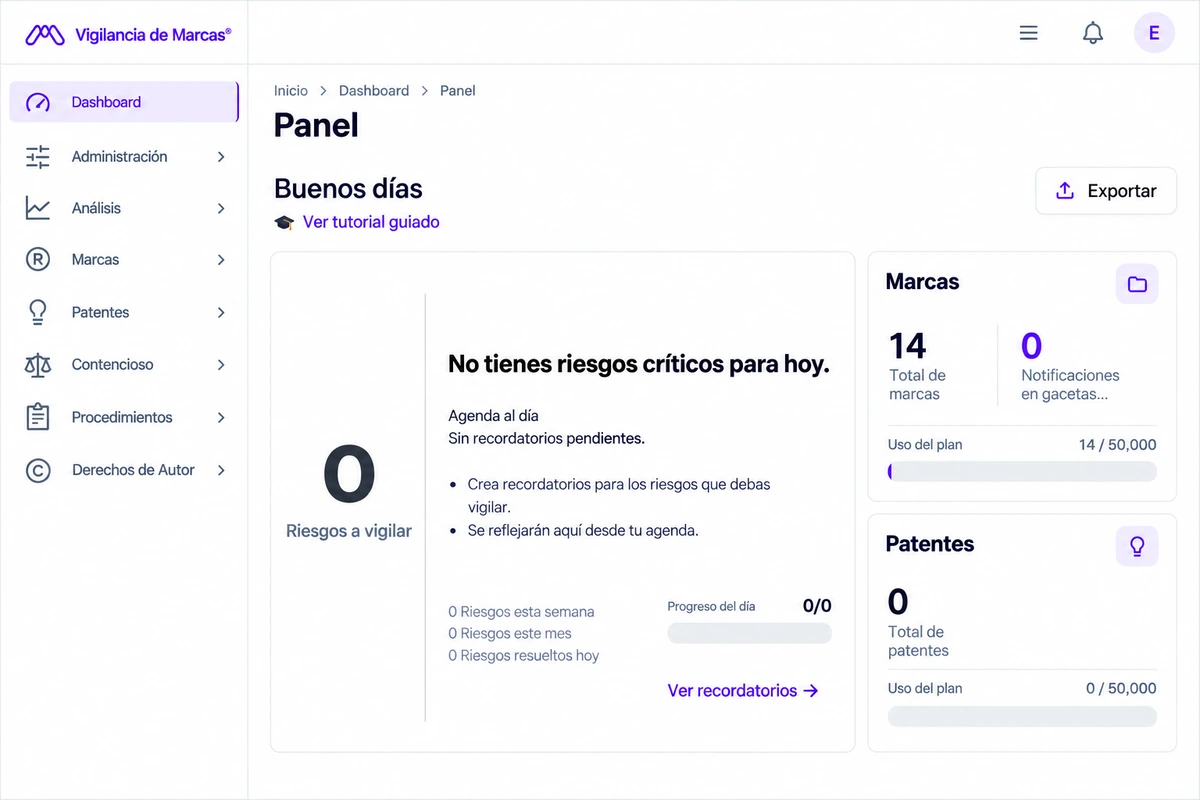The width and height of the screenshot is (1200, 800).
Task: Open Ver recordatorios link
Action: click(743, 690)
